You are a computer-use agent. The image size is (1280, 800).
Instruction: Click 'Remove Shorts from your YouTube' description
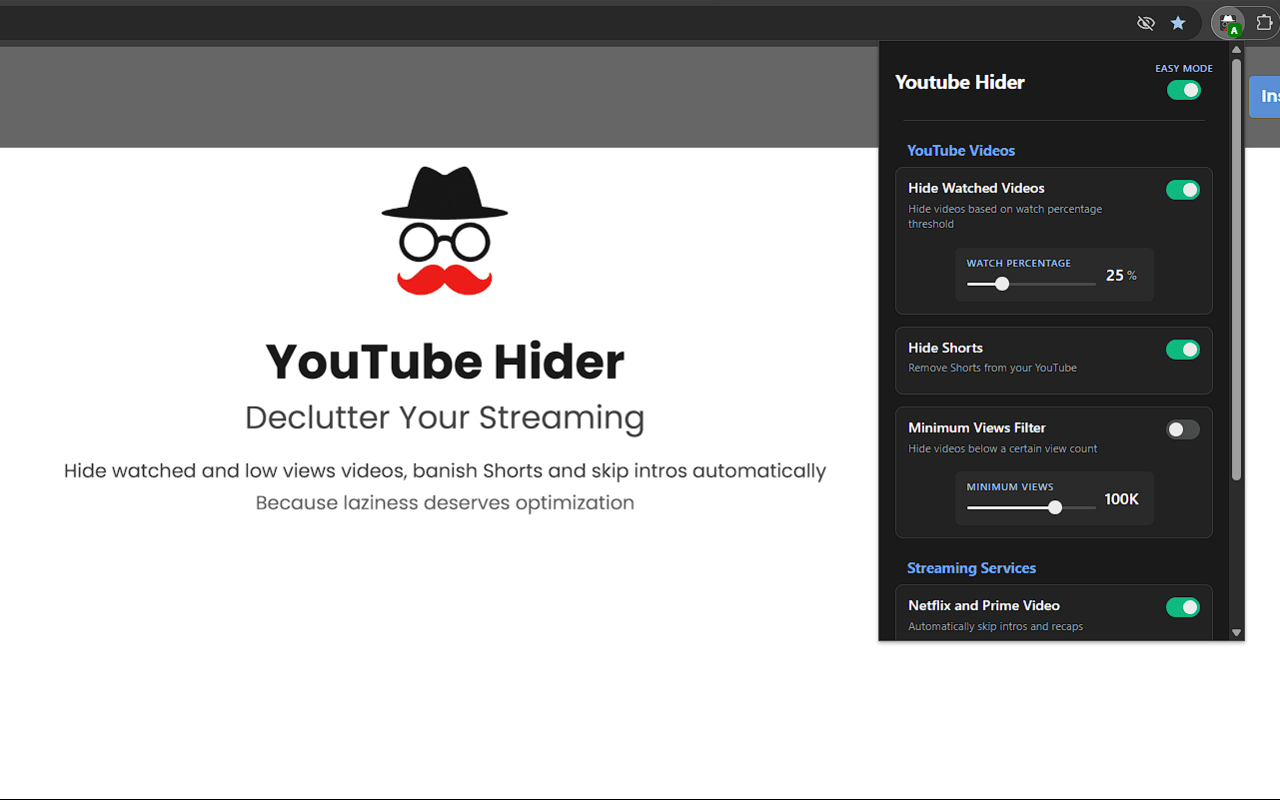click(992, 368)
